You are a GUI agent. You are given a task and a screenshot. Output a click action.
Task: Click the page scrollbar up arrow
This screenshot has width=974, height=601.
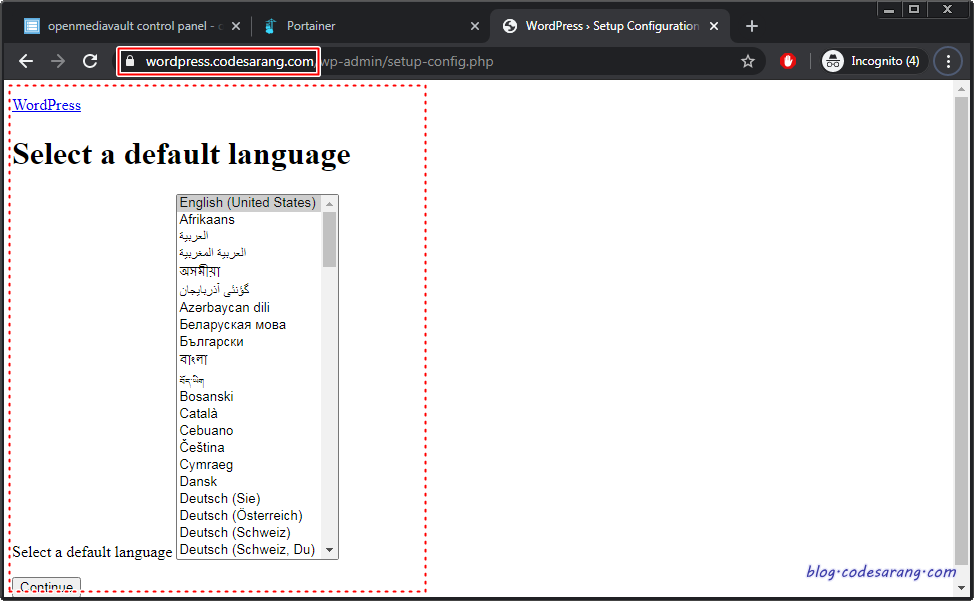pyautogui.click(x=962, y=89)
